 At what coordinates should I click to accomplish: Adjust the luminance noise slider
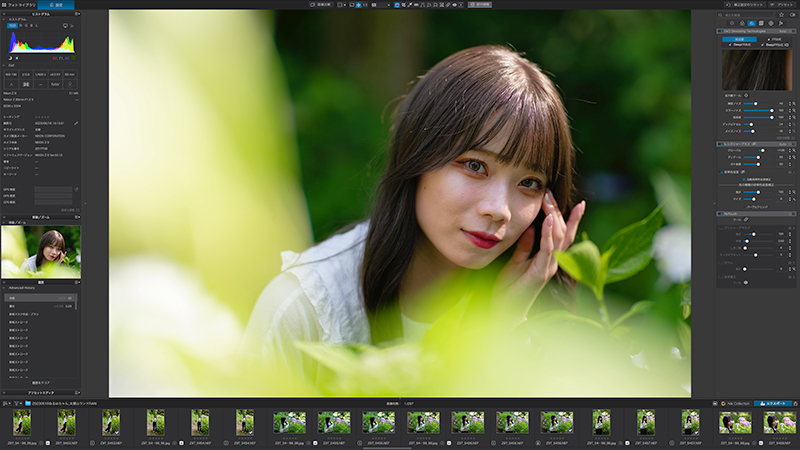[757, 104]
